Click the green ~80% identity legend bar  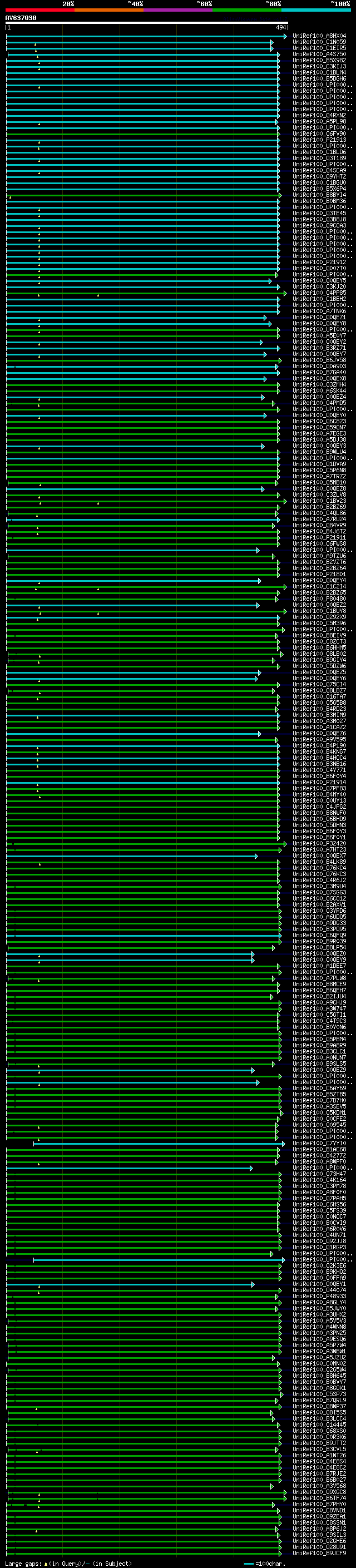pos(247,10)
